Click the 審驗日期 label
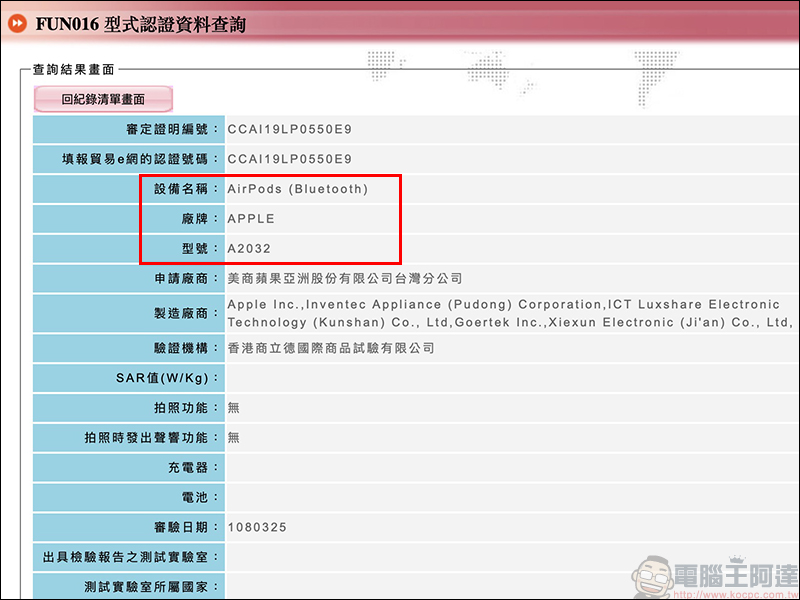 pos(186,527)
